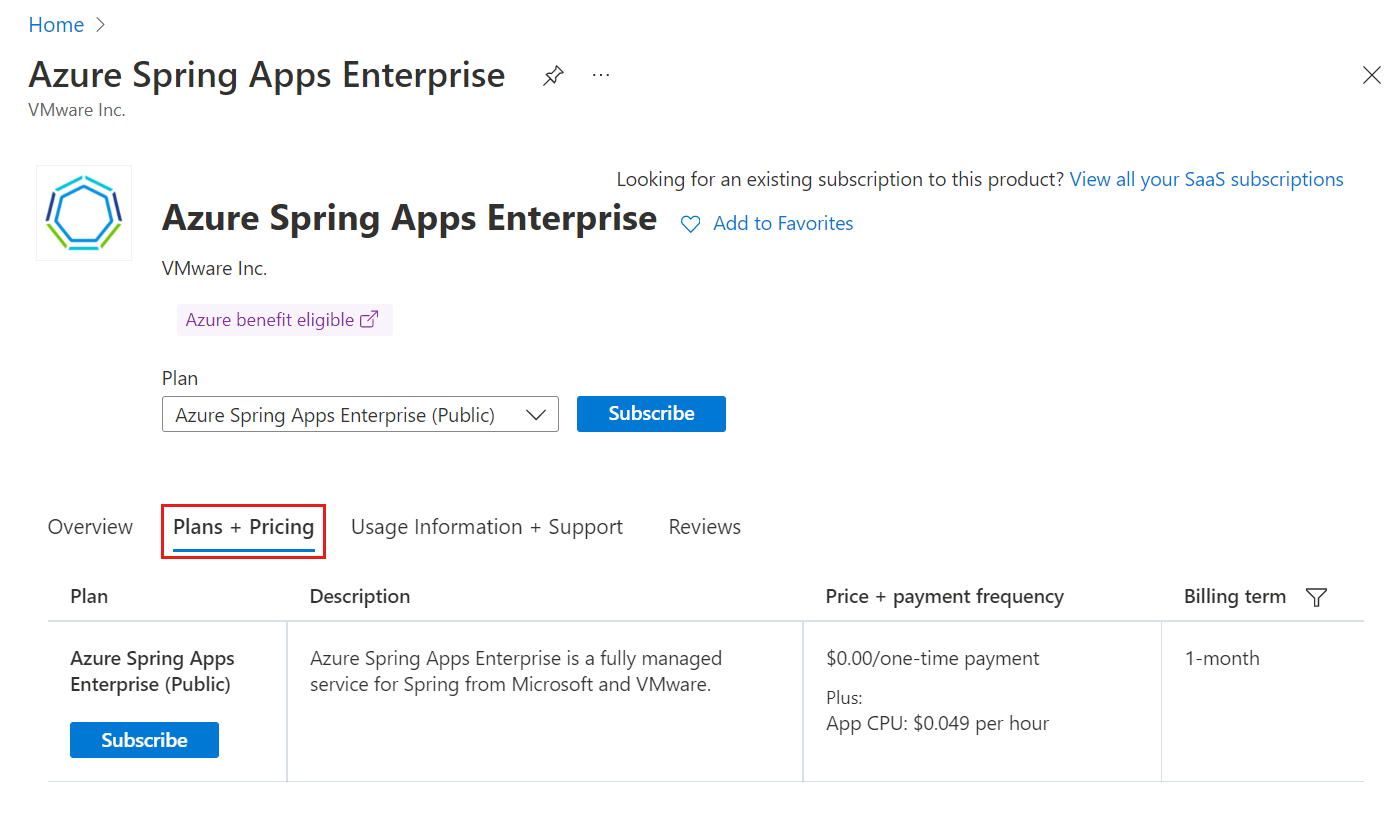This screenshot has height=819, width=1399.
Task: Select the Plans + Pricing tab
Action: (244, 527)
